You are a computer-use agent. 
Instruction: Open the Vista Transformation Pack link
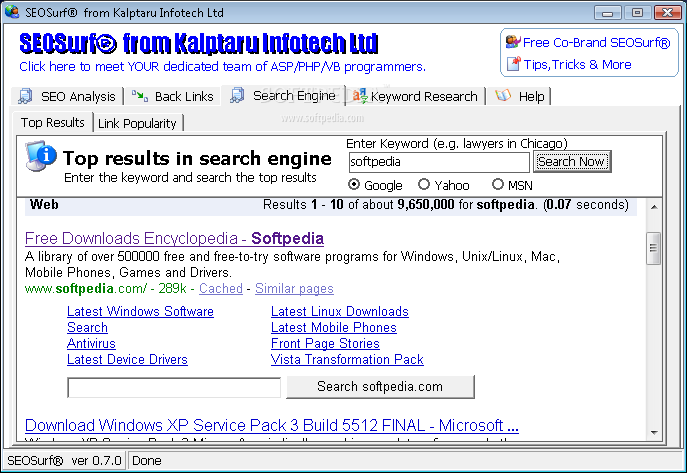pyautogui.click(x=347, y=360)
